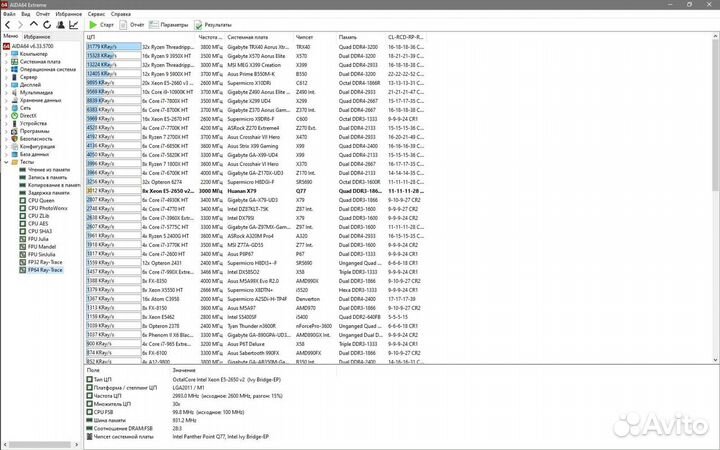The height and width of the screenshot is (450, 720).
Task: Show the Результаты results
Action: 214,24
